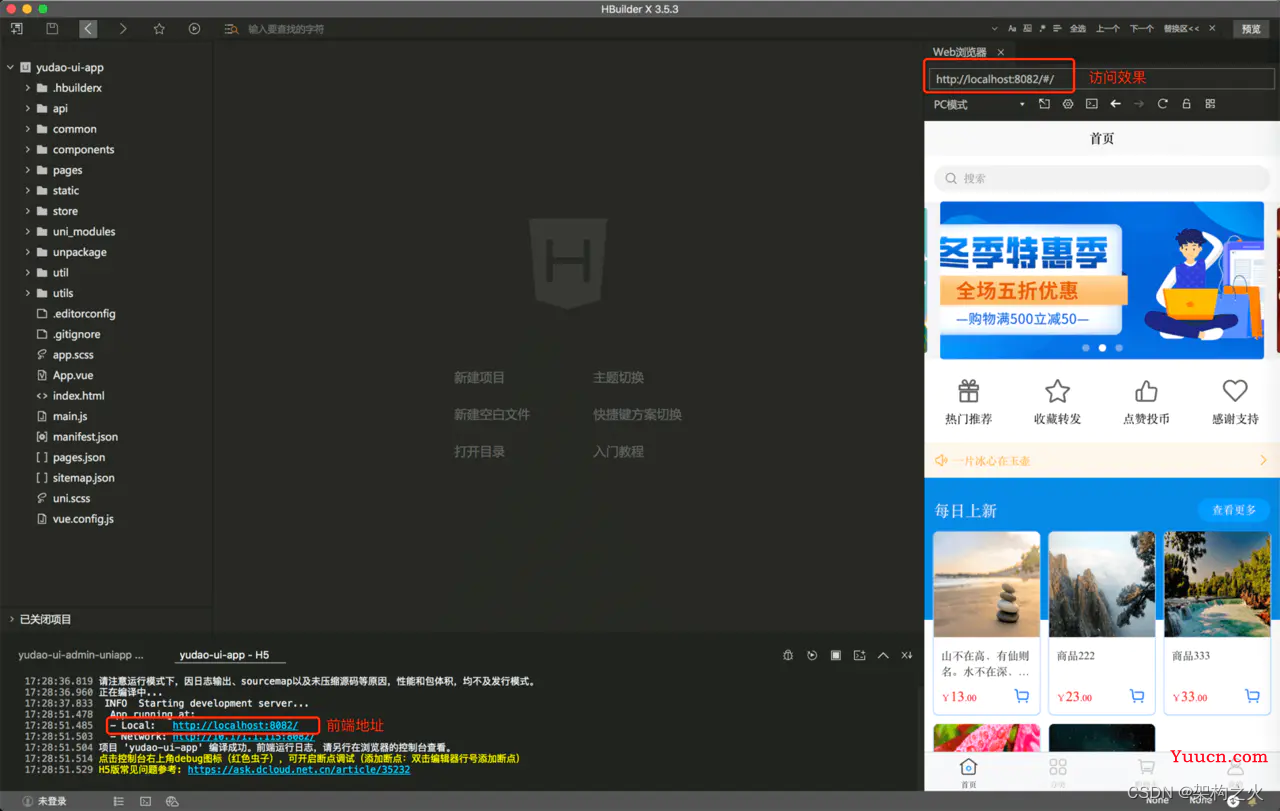Click the browser URL address field

(1100, 78)
